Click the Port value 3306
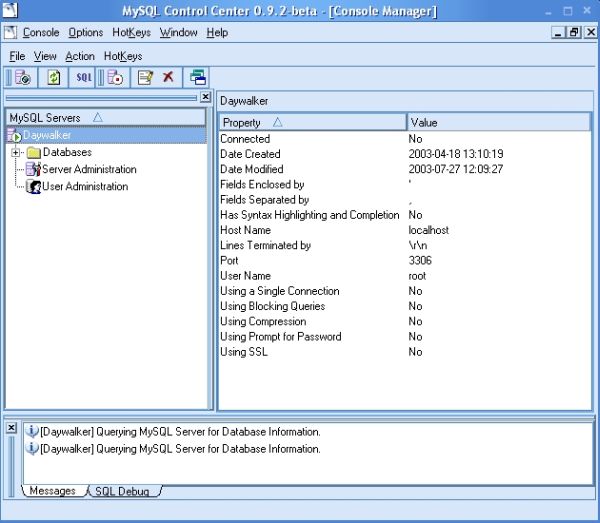This screenshot has height=523, width=600. 420,261
